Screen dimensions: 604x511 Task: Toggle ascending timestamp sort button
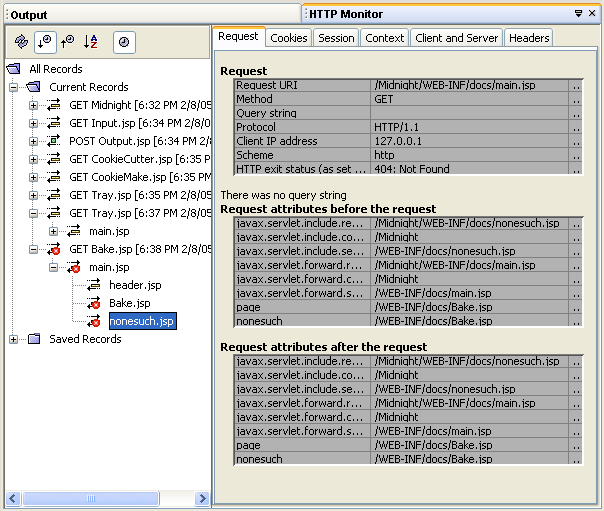click(68, 42)
